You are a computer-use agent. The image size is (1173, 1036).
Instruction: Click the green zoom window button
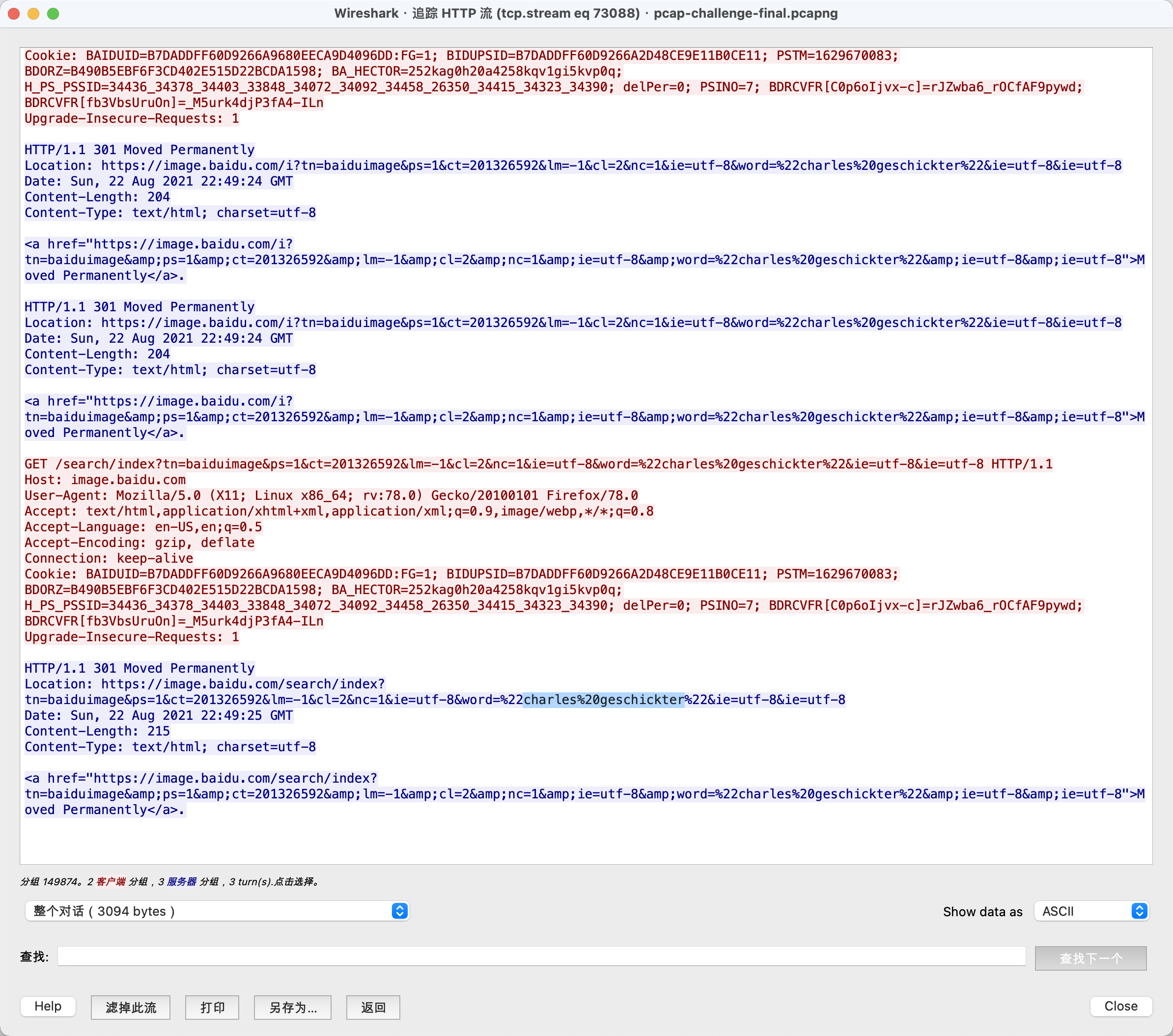pyautogui.click(x=53, y=13)
